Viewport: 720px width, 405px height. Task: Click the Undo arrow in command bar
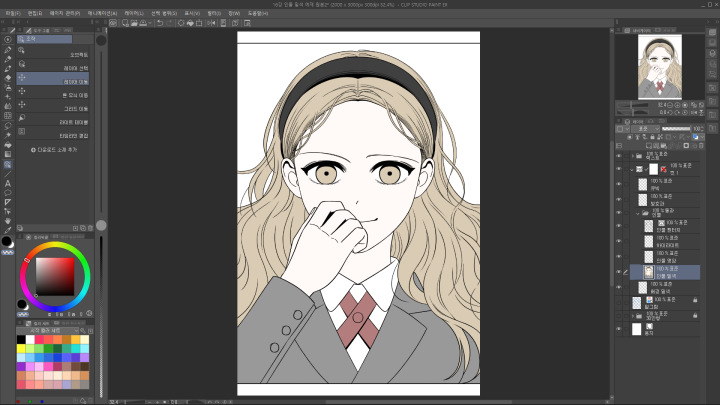click(x=160, y=23)
